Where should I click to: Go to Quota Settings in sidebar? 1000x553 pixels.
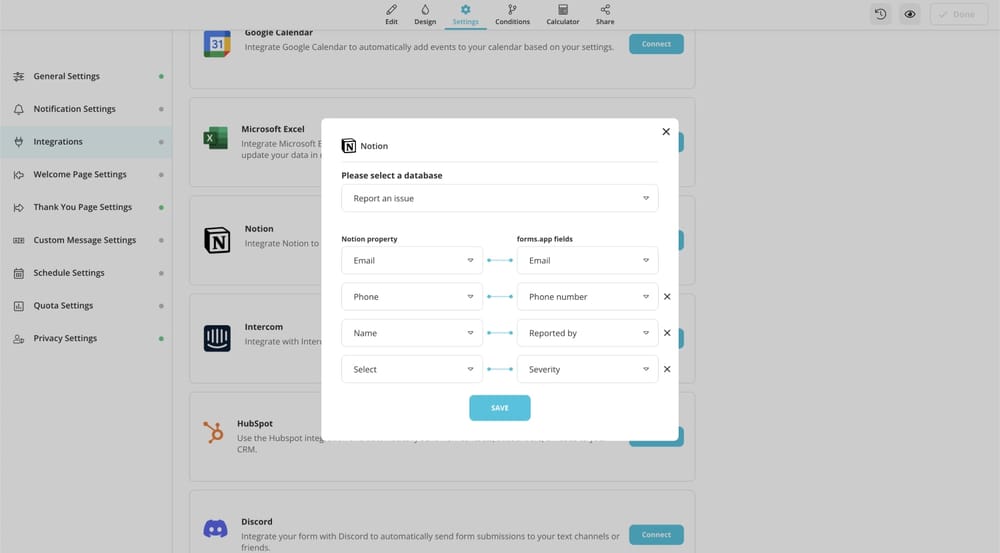click(63, 306)
